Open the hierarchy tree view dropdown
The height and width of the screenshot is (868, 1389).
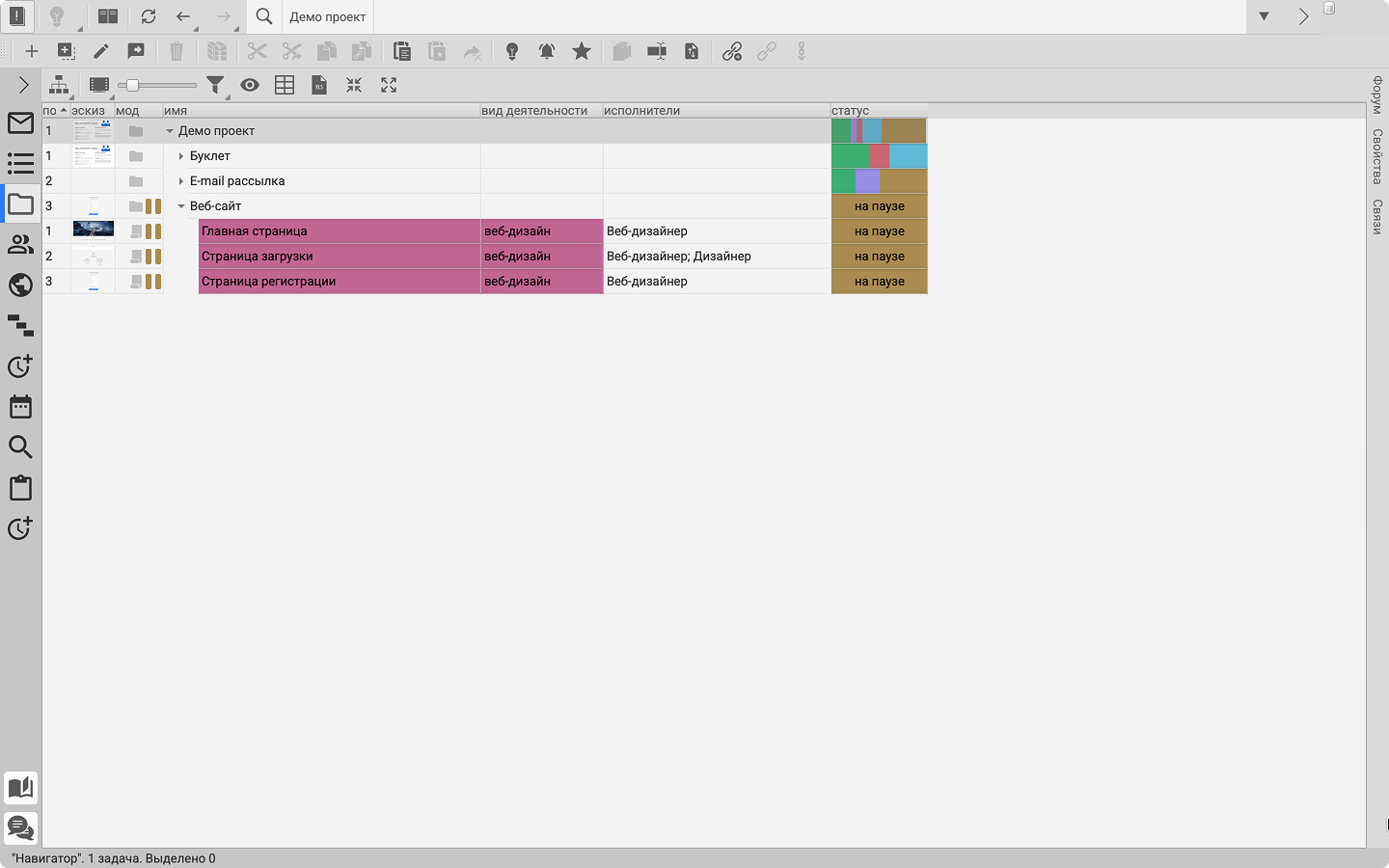[60, 86]
